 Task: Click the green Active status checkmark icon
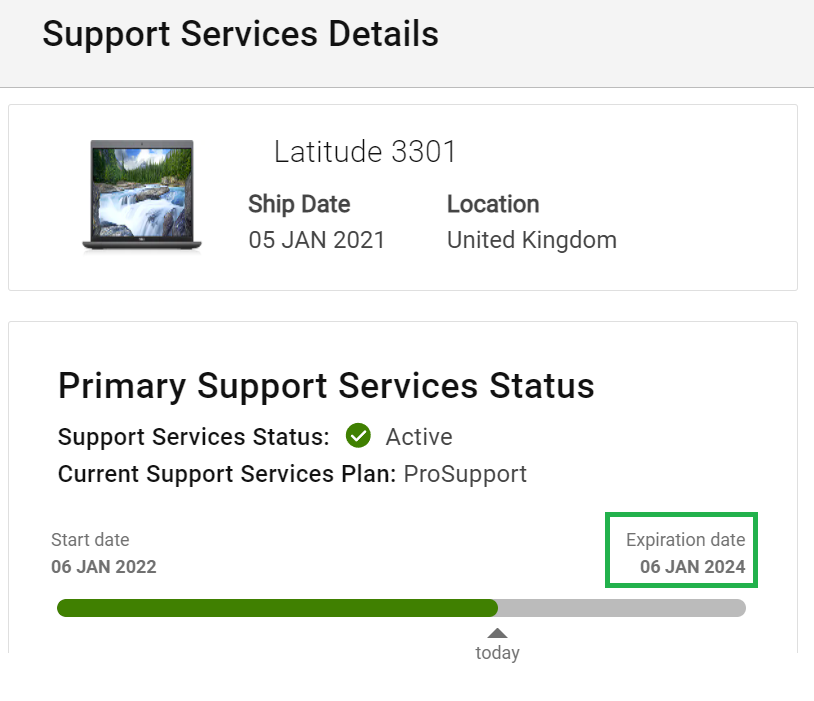[x=358, y=435]
